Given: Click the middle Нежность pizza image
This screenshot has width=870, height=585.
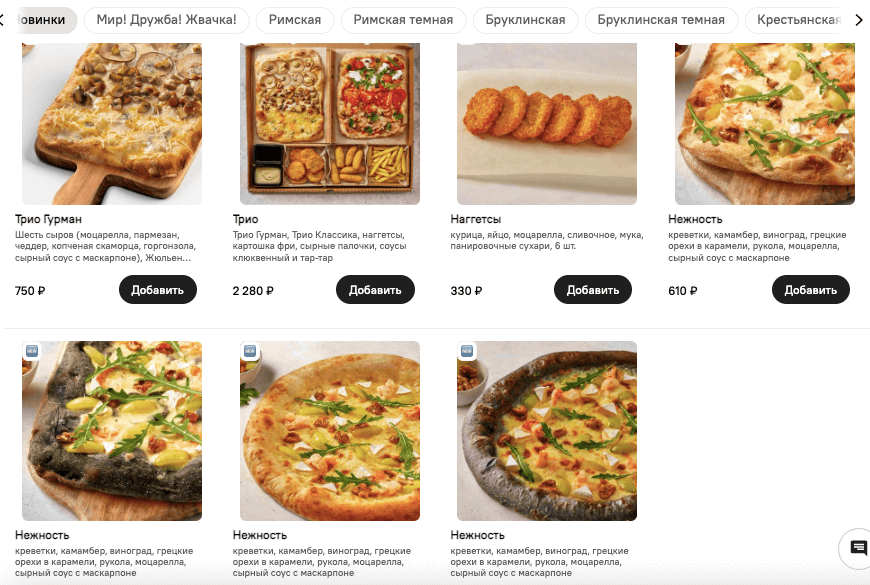Looking at the screenshot, I should [x=328, y=430].
